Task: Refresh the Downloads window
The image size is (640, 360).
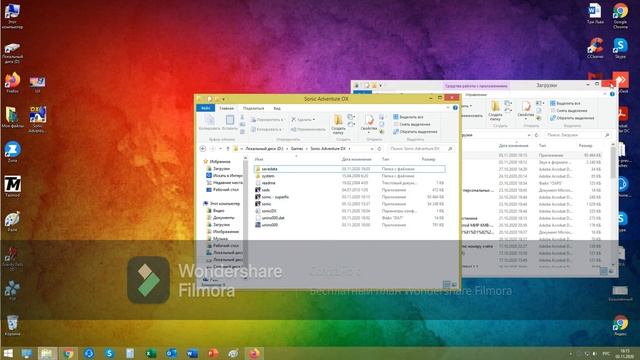Action: pyautogui.click(x=536, y=135)
